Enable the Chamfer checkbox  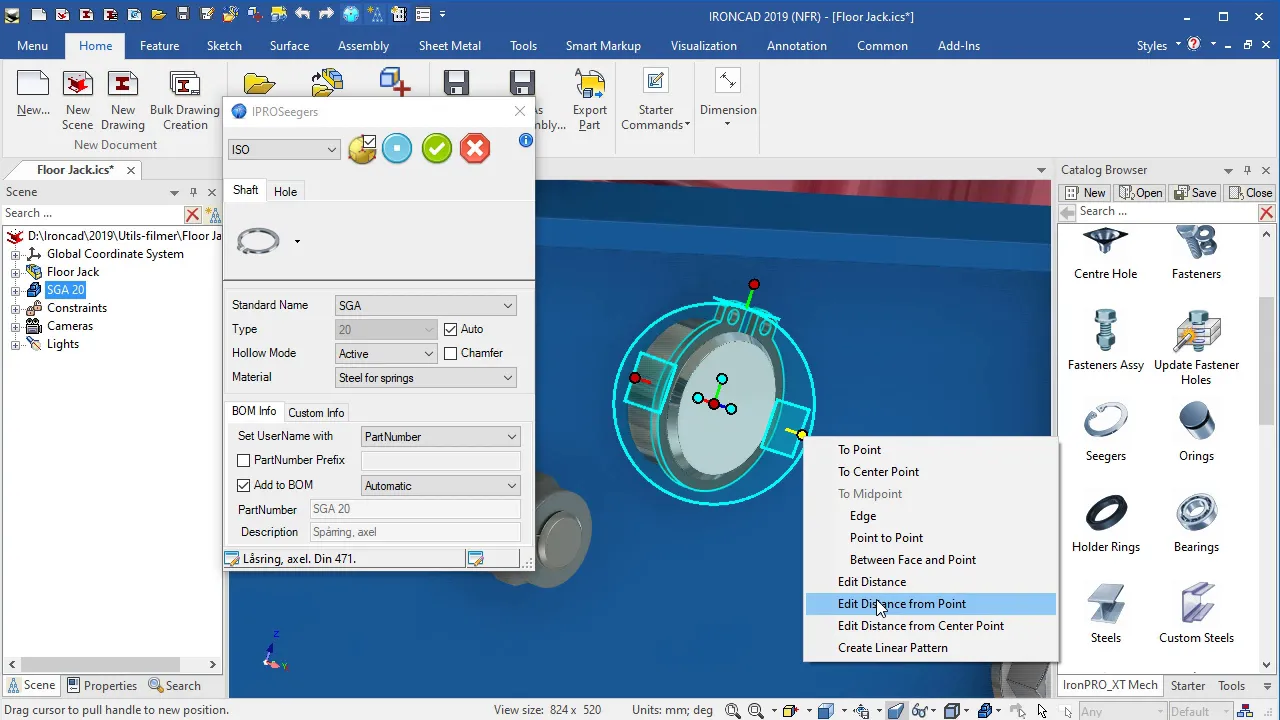(451, 353)
